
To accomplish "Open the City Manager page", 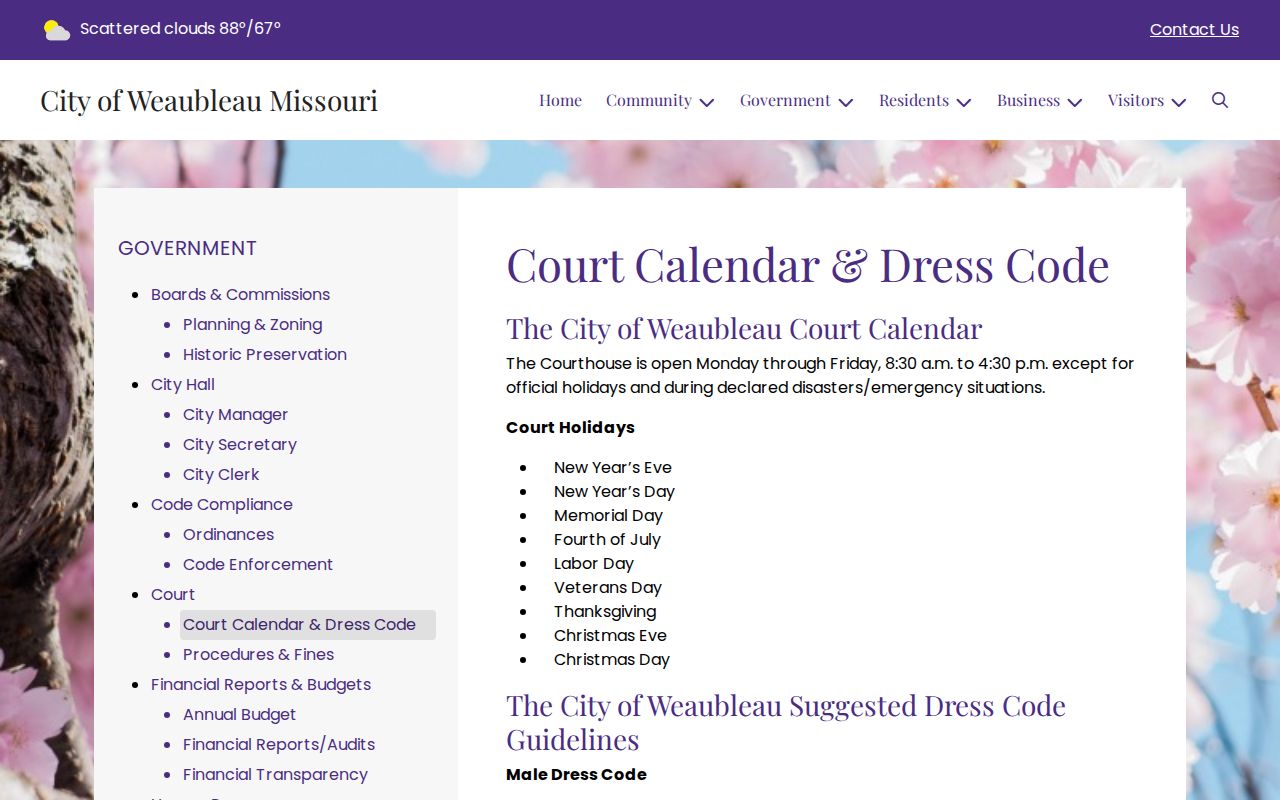I will coord(235,414).
